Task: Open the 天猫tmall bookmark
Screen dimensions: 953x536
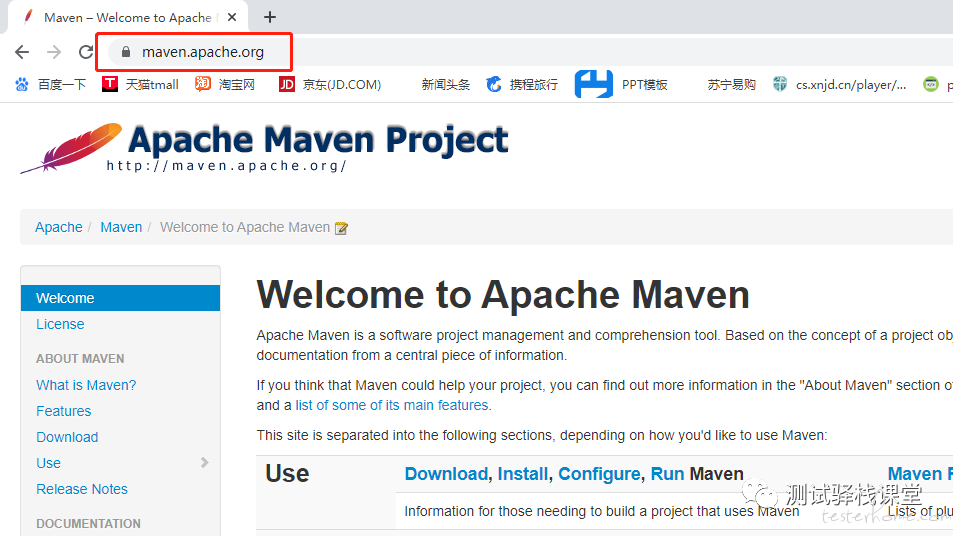Action: [140, 84]
